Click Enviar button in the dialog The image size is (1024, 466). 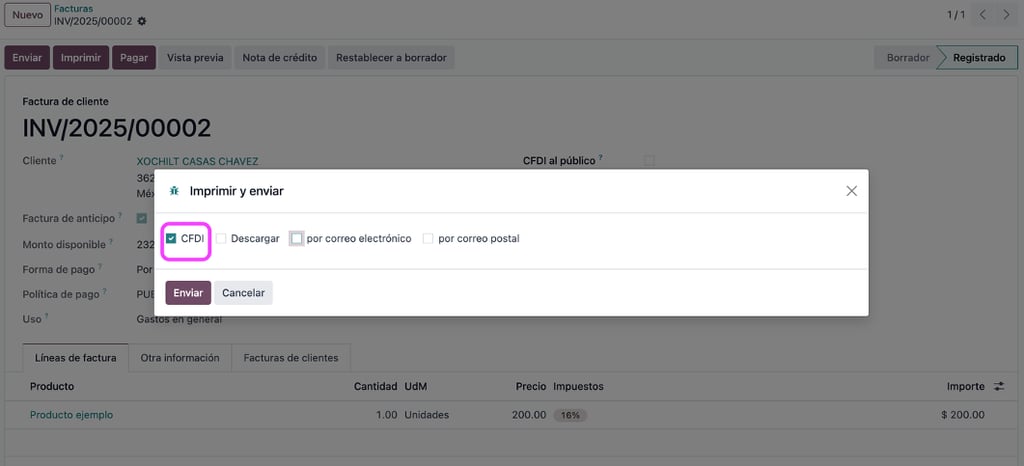tap(188, 293)
